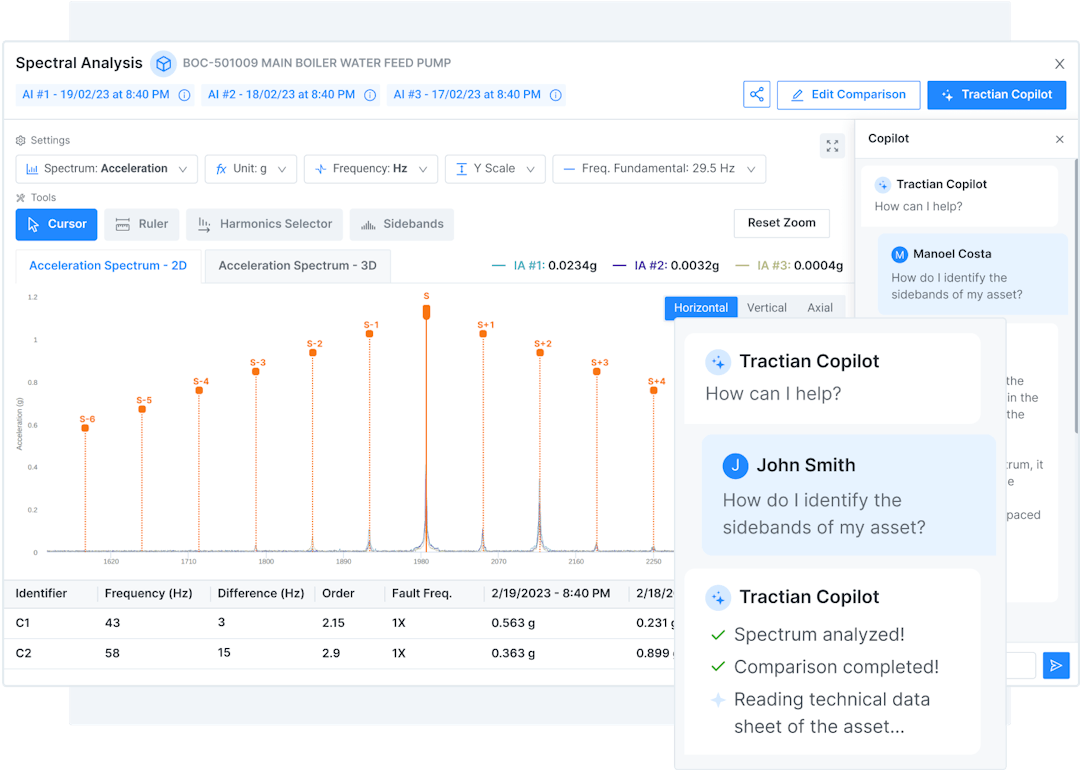Viewport: 1080px width, 770px height.
Task: Click the asset cube icon
Action: 163,64
